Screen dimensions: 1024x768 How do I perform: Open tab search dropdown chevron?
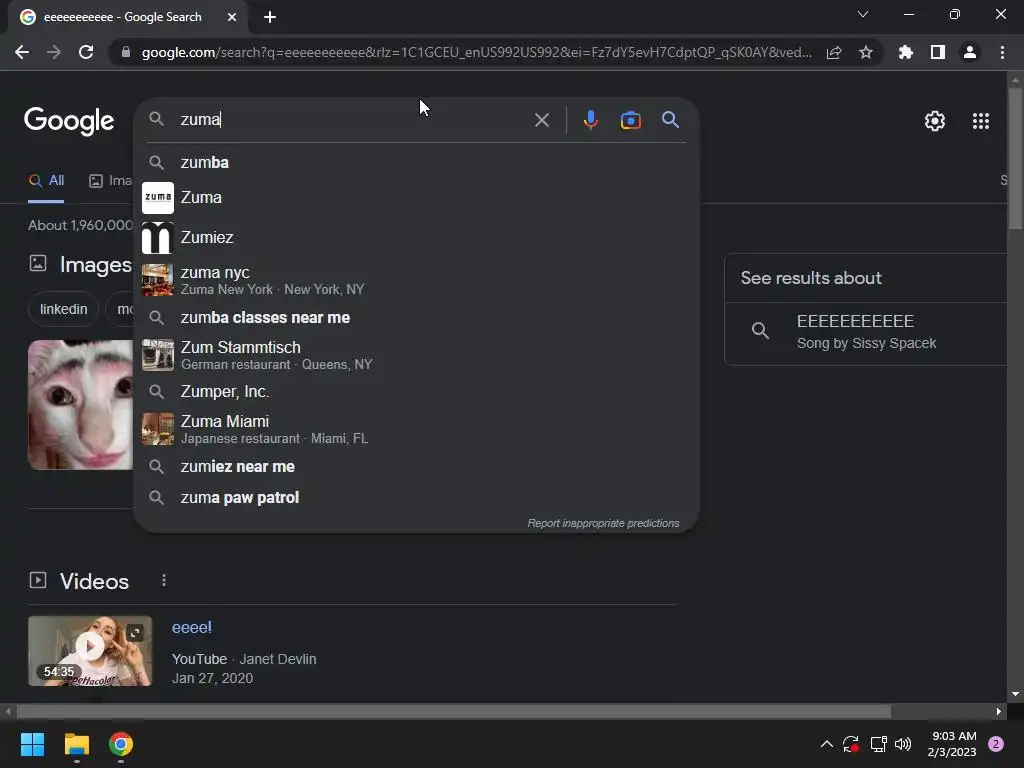tap(863, 14)
